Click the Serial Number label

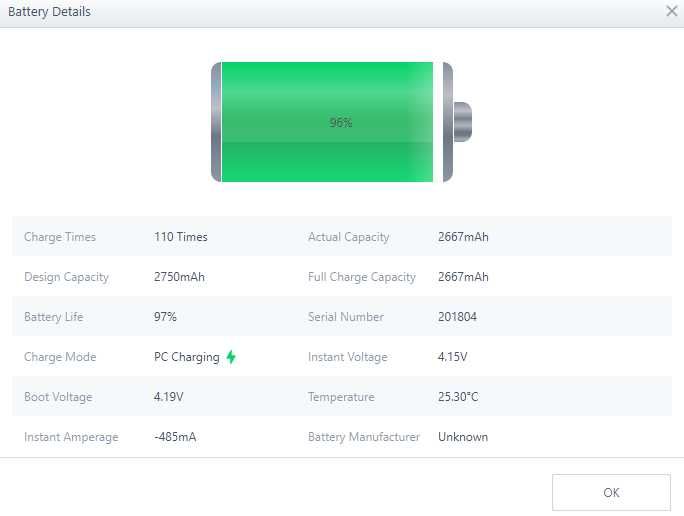[x=346, y=317]
